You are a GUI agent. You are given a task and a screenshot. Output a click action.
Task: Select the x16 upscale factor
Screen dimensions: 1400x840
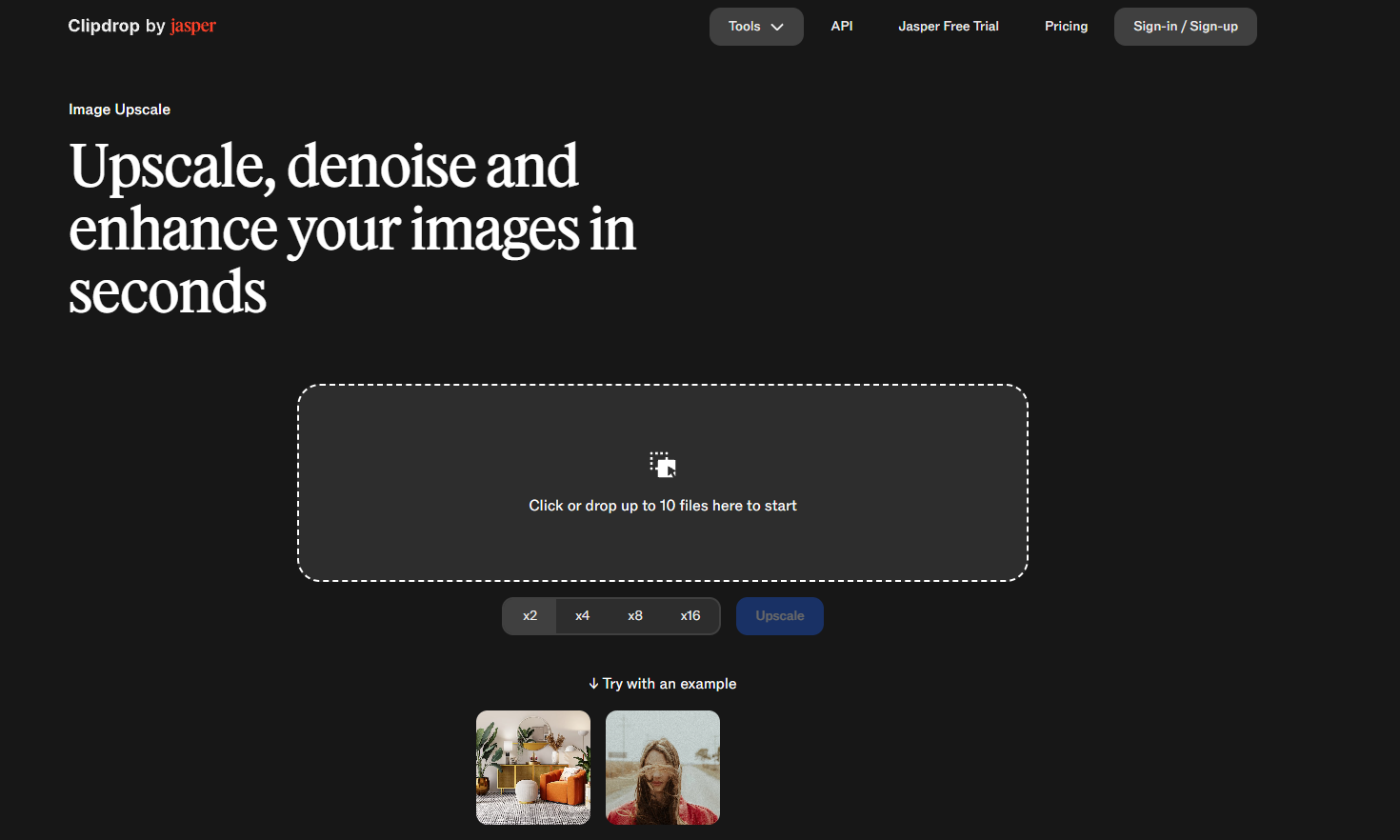tap(690, 616)
